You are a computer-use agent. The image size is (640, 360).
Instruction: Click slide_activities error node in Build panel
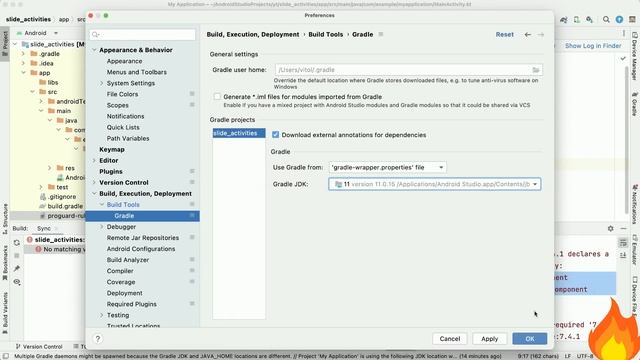(55, 240)
